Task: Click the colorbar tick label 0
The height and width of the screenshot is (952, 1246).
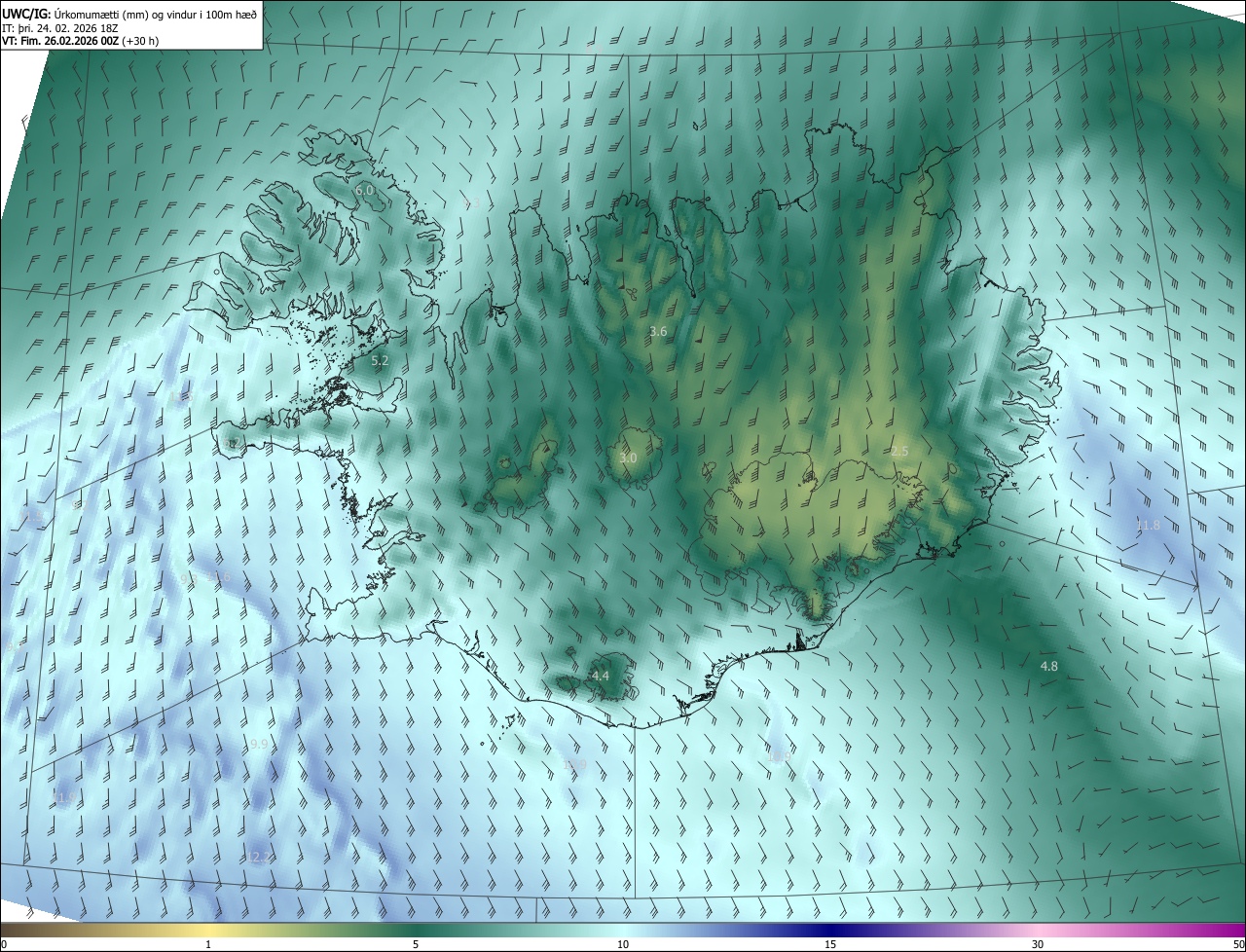Action: pyautogui.click(x=4, y=944)
